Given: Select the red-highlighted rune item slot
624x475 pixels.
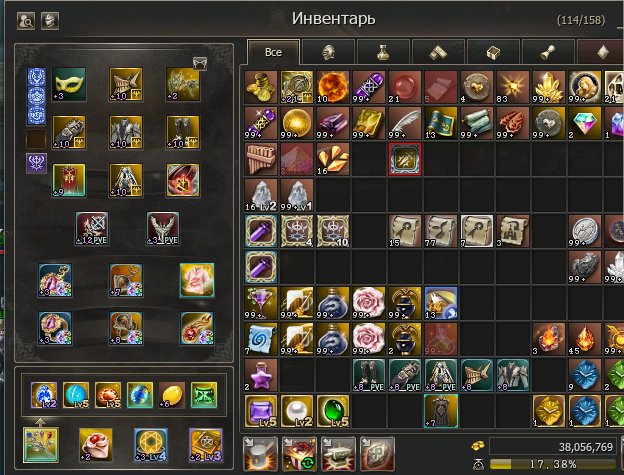Looking at the screenshot, I should pyautogui.click(x=405, y=159).
